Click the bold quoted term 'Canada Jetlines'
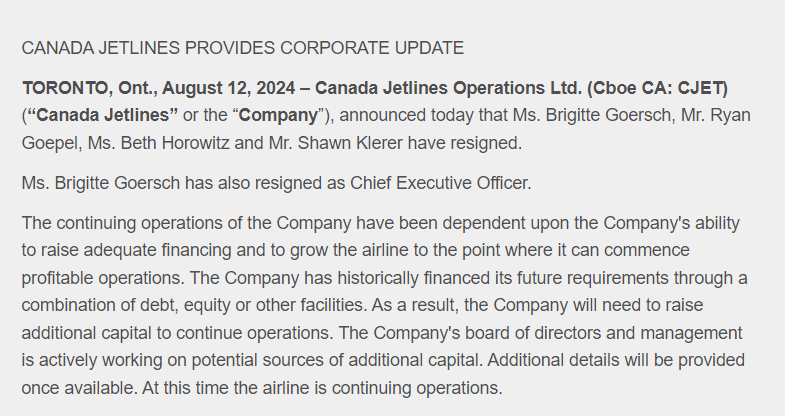 [x=103, y=116]
